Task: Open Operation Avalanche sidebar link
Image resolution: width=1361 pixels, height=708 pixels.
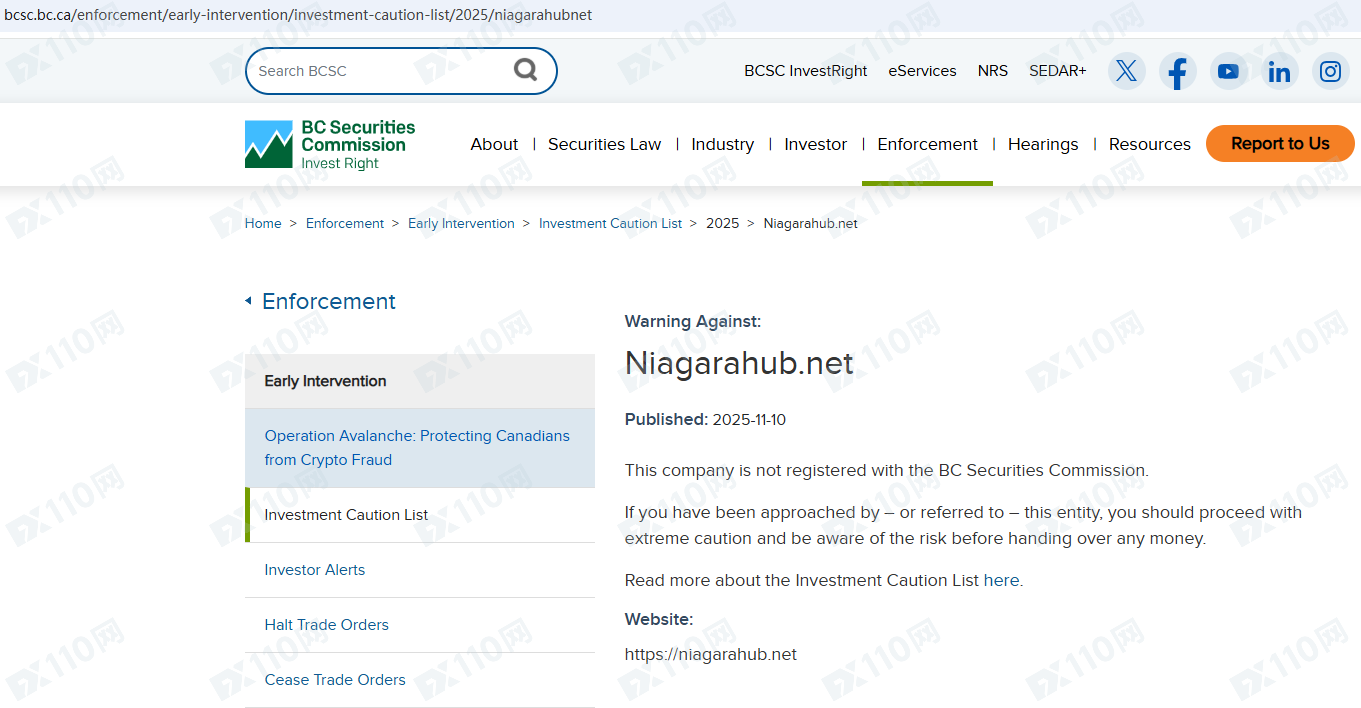Action: pos(420,448)
